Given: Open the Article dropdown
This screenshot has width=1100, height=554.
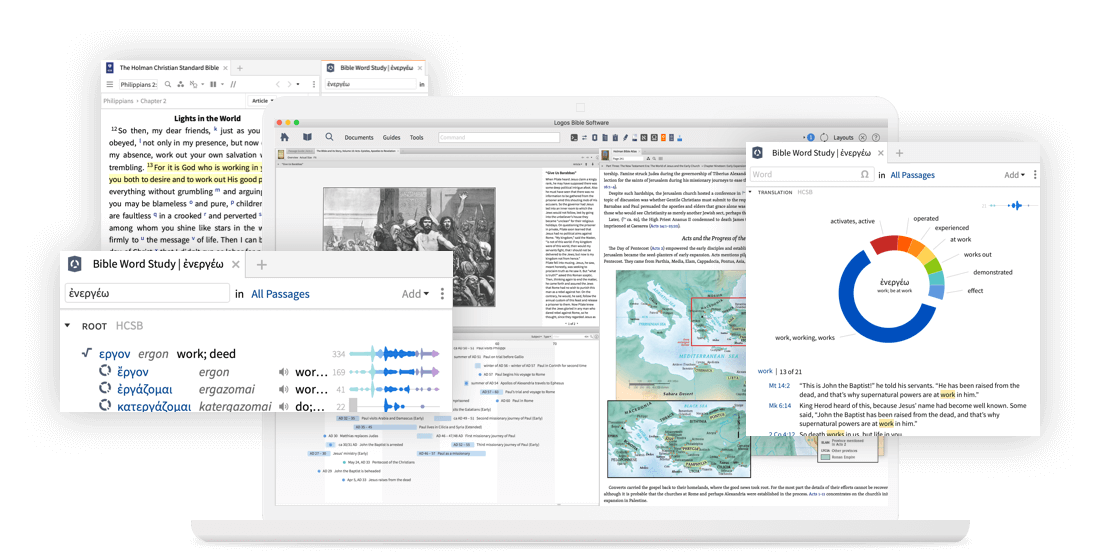Looking at the screenshot, I should (262, 101).
